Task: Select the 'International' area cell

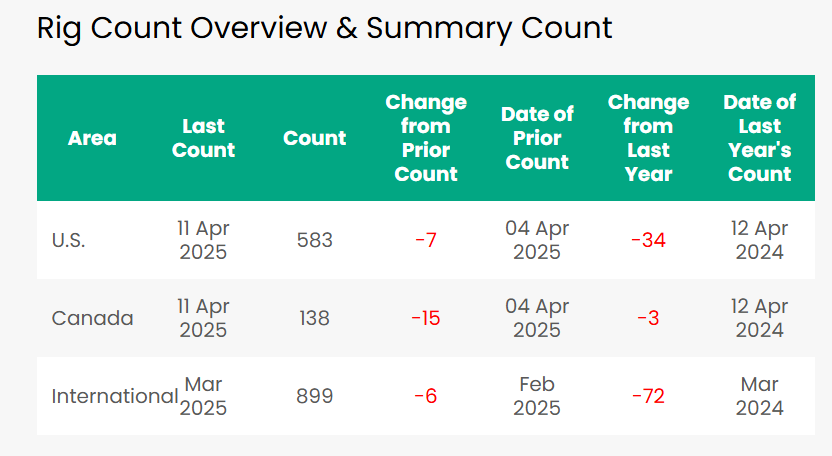Action: 115,396
